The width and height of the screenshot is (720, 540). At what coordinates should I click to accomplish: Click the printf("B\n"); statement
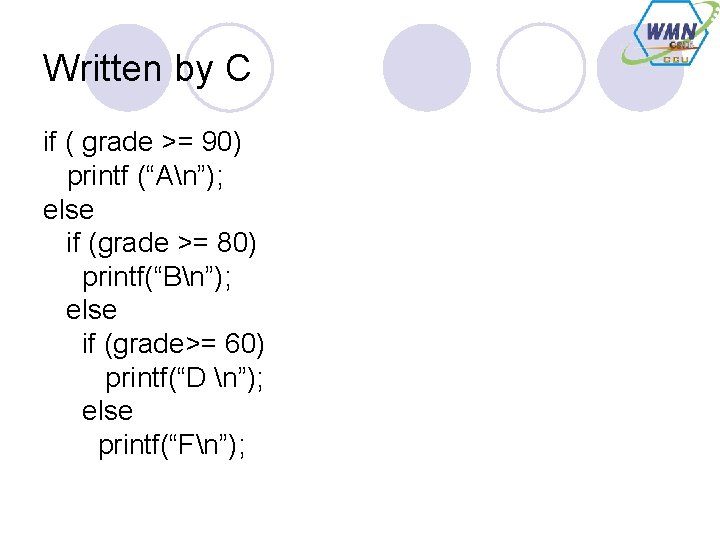tap(157, 277)
